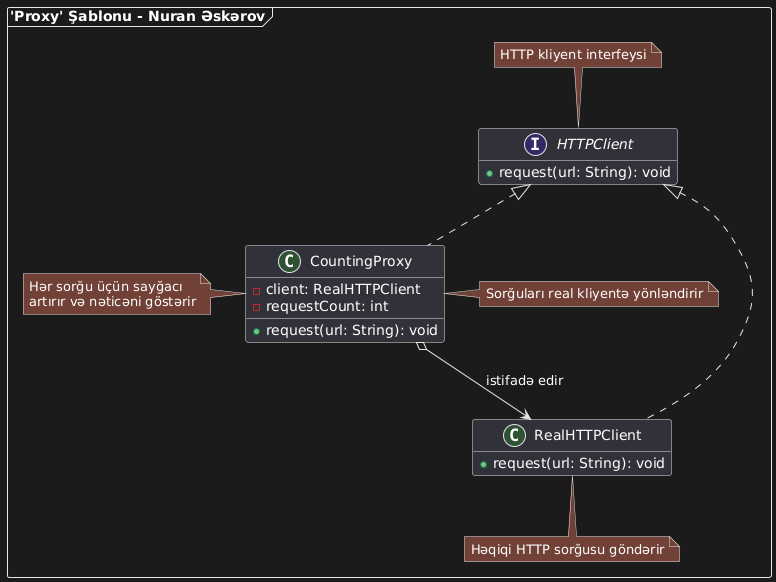This screenshot has width=776, height=582.
Task: Click the public icon of RealHTTPClient's request method
Action: click(485, 464)
